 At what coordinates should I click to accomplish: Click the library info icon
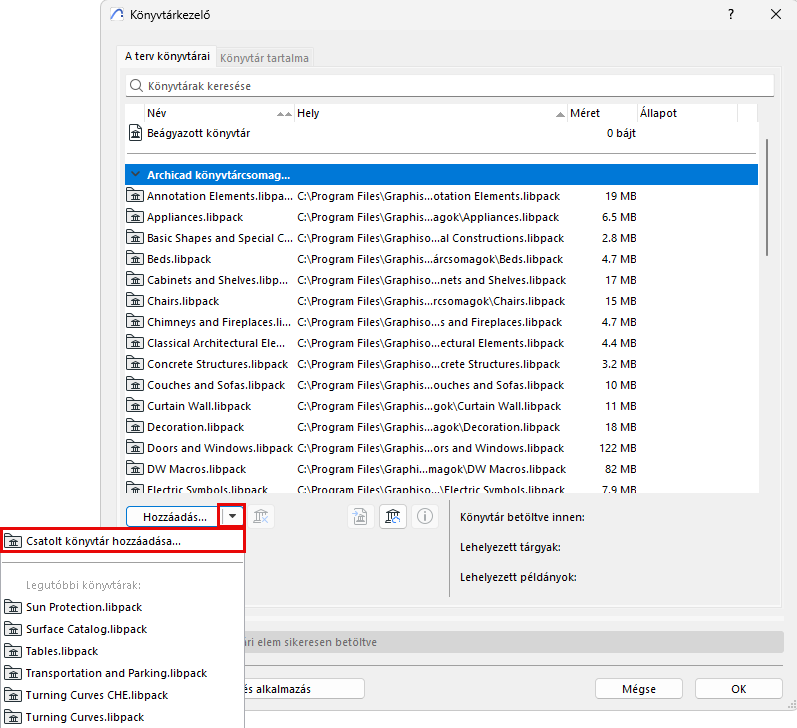(424, 517)
